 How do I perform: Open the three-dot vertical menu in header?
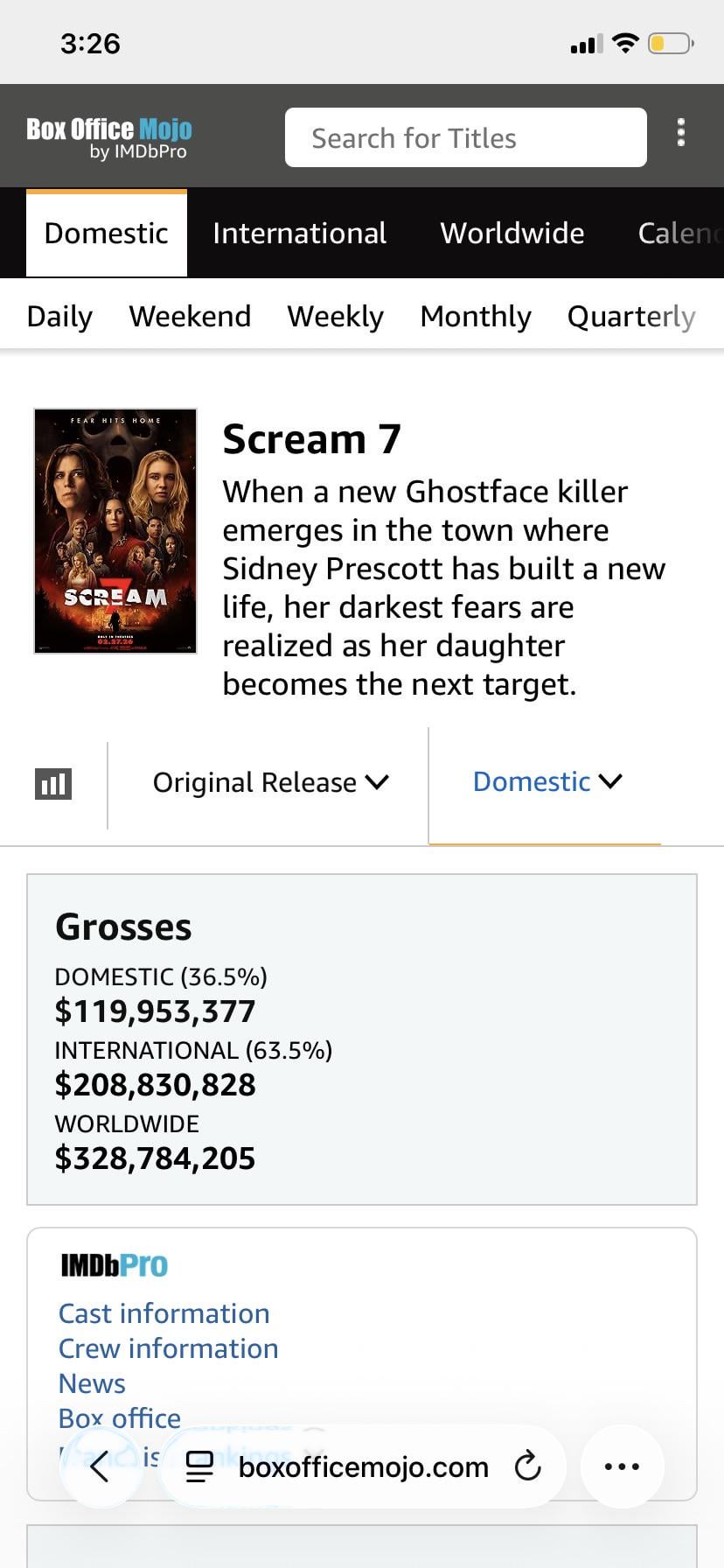click(680, 133)
